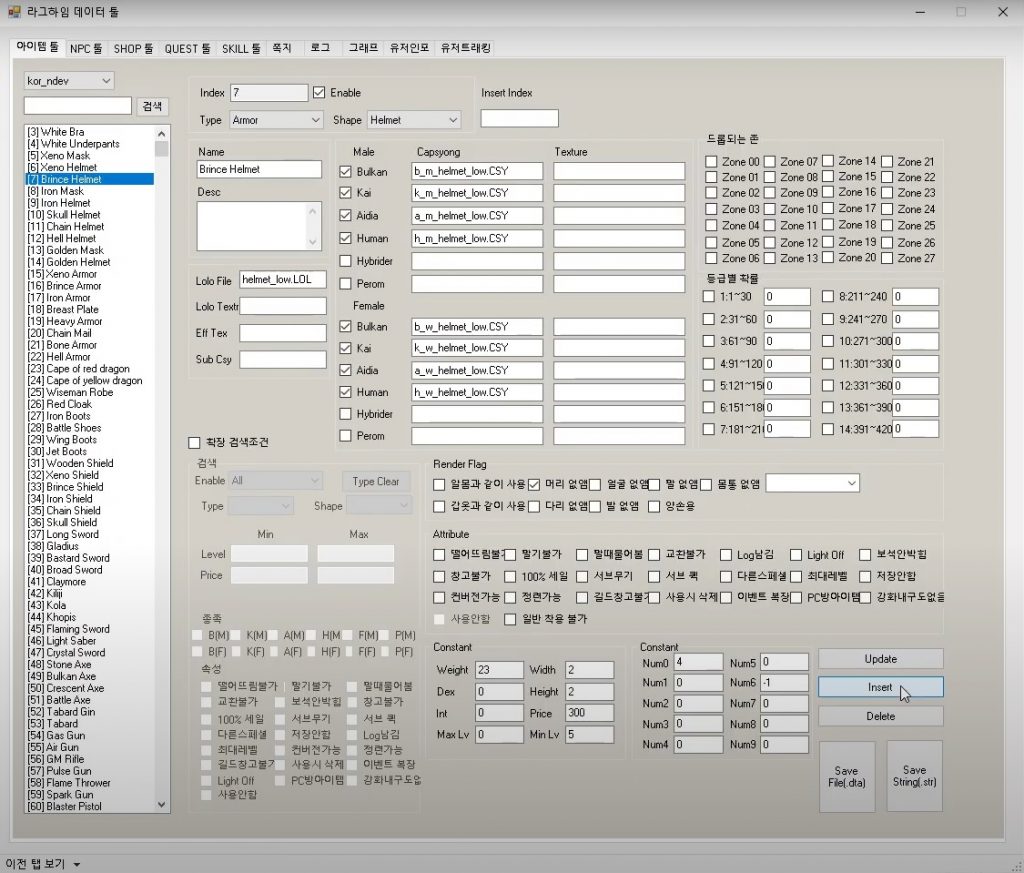
Task: Check the 1:1~30 grade probability checkbox
Action: click(x=708, y=296)
